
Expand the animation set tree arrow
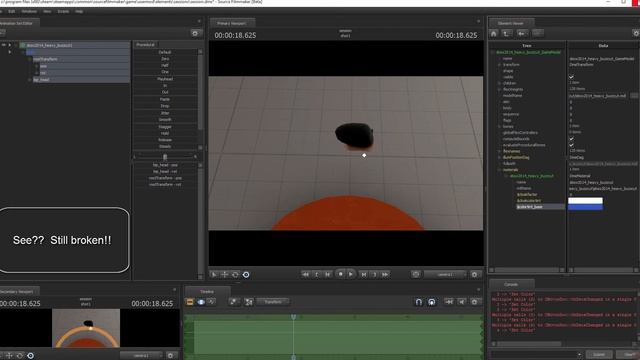10,45
